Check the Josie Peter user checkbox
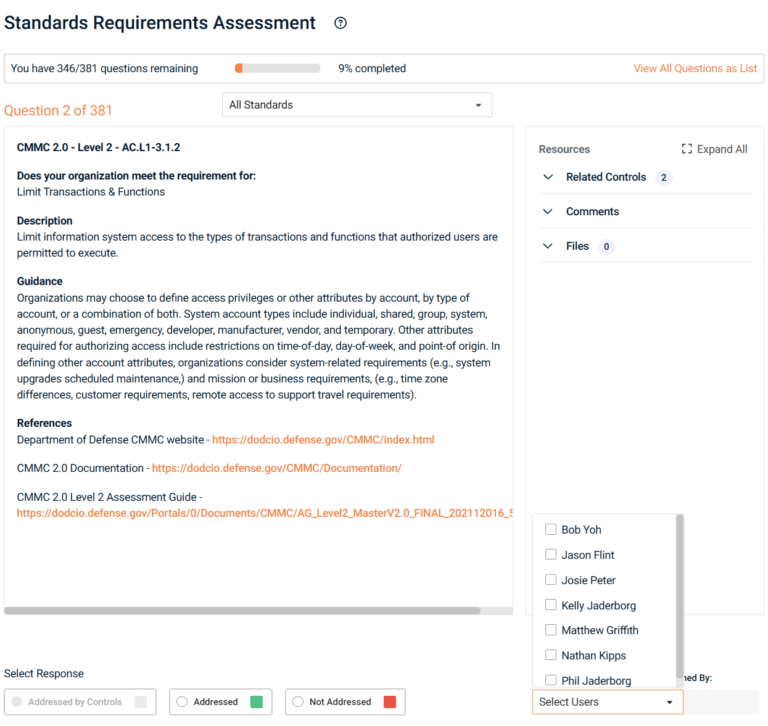The width and height of the screenshot is (768, 726). 551,580
